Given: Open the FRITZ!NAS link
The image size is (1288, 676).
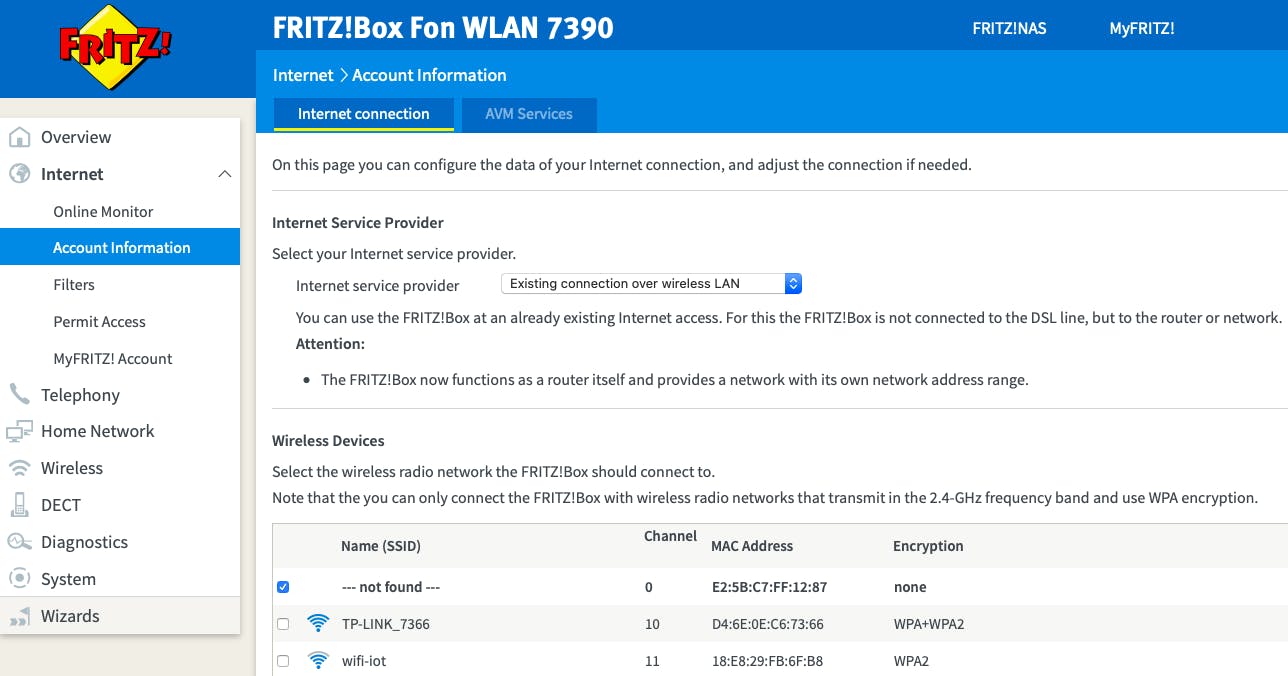Looking at the screenshot, I should point(1009,28).
